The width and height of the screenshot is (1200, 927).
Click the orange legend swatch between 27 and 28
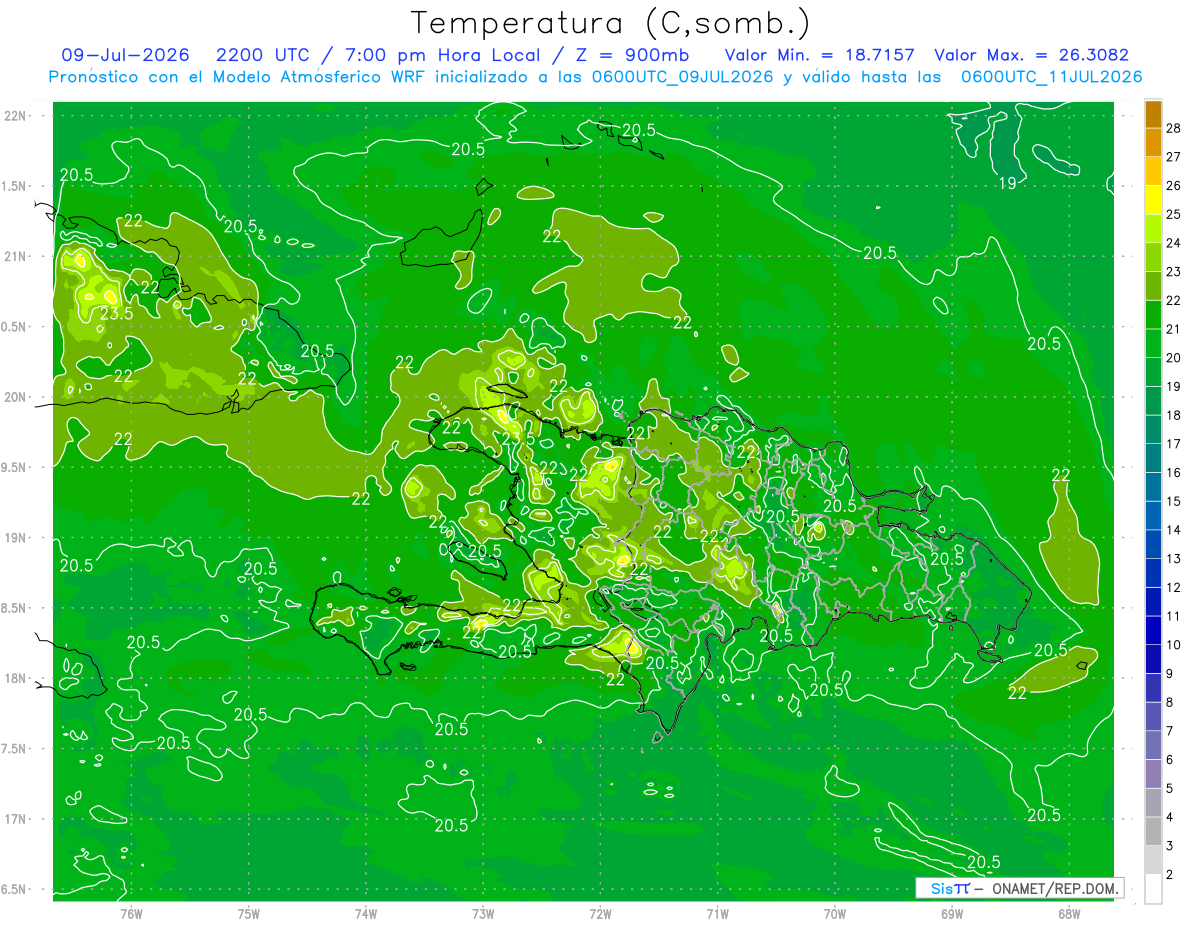1153,142
